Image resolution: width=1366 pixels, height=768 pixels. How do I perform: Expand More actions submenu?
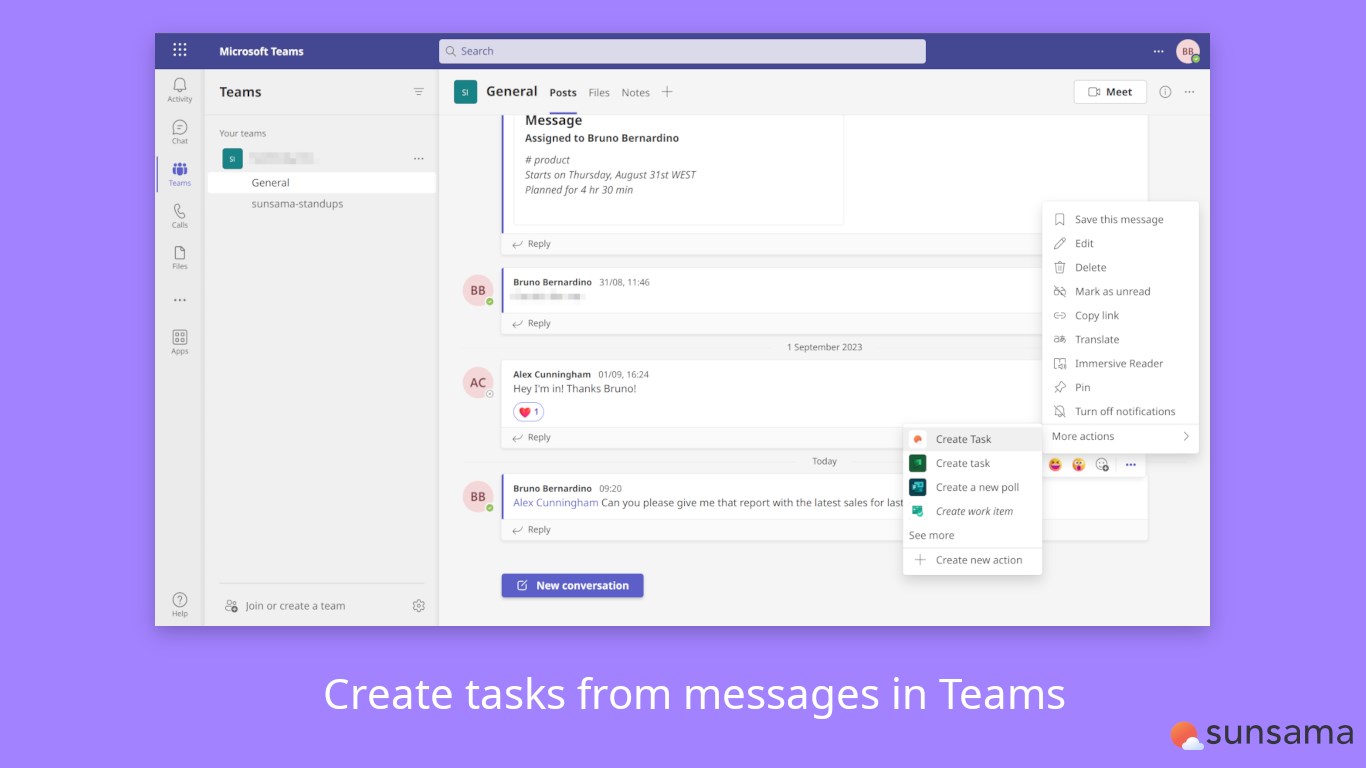coord(1120,436)
